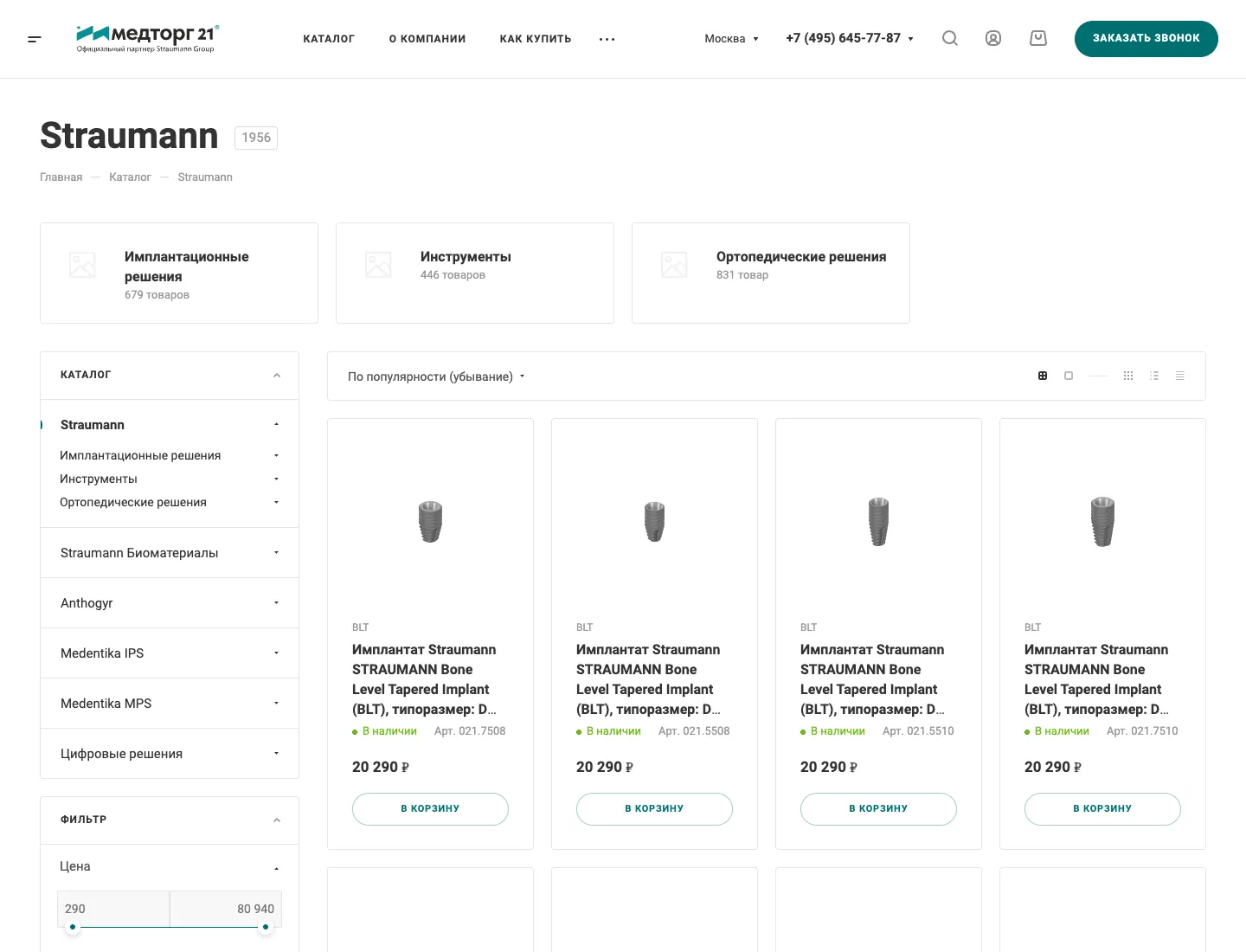Screen dimensions: 1246x952
Task: Open the more menu three dots
Action: coord(607,39)
